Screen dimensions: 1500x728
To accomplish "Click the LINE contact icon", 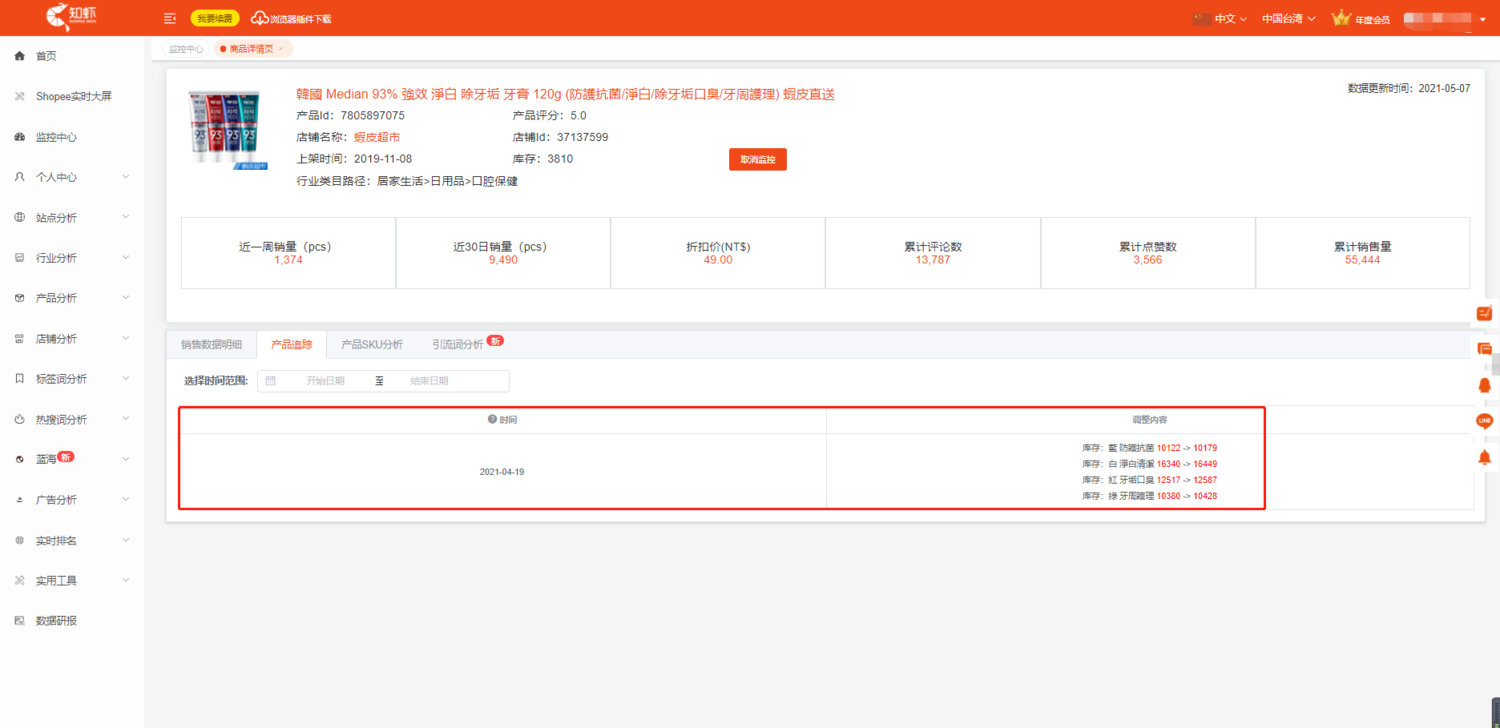I will [1484, 421].
